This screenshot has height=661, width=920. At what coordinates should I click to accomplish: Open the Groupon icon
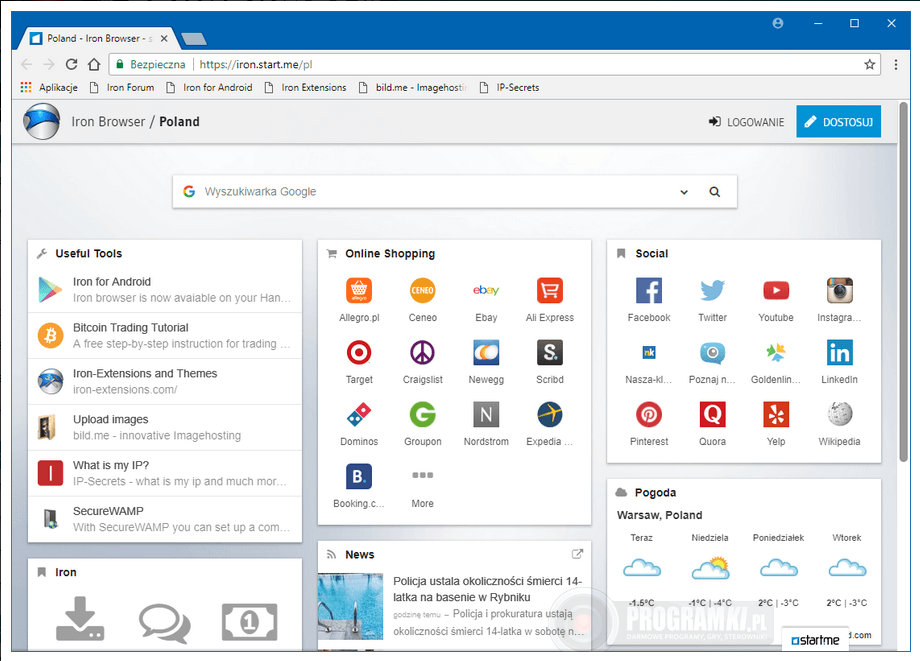(x=422, y=415)
